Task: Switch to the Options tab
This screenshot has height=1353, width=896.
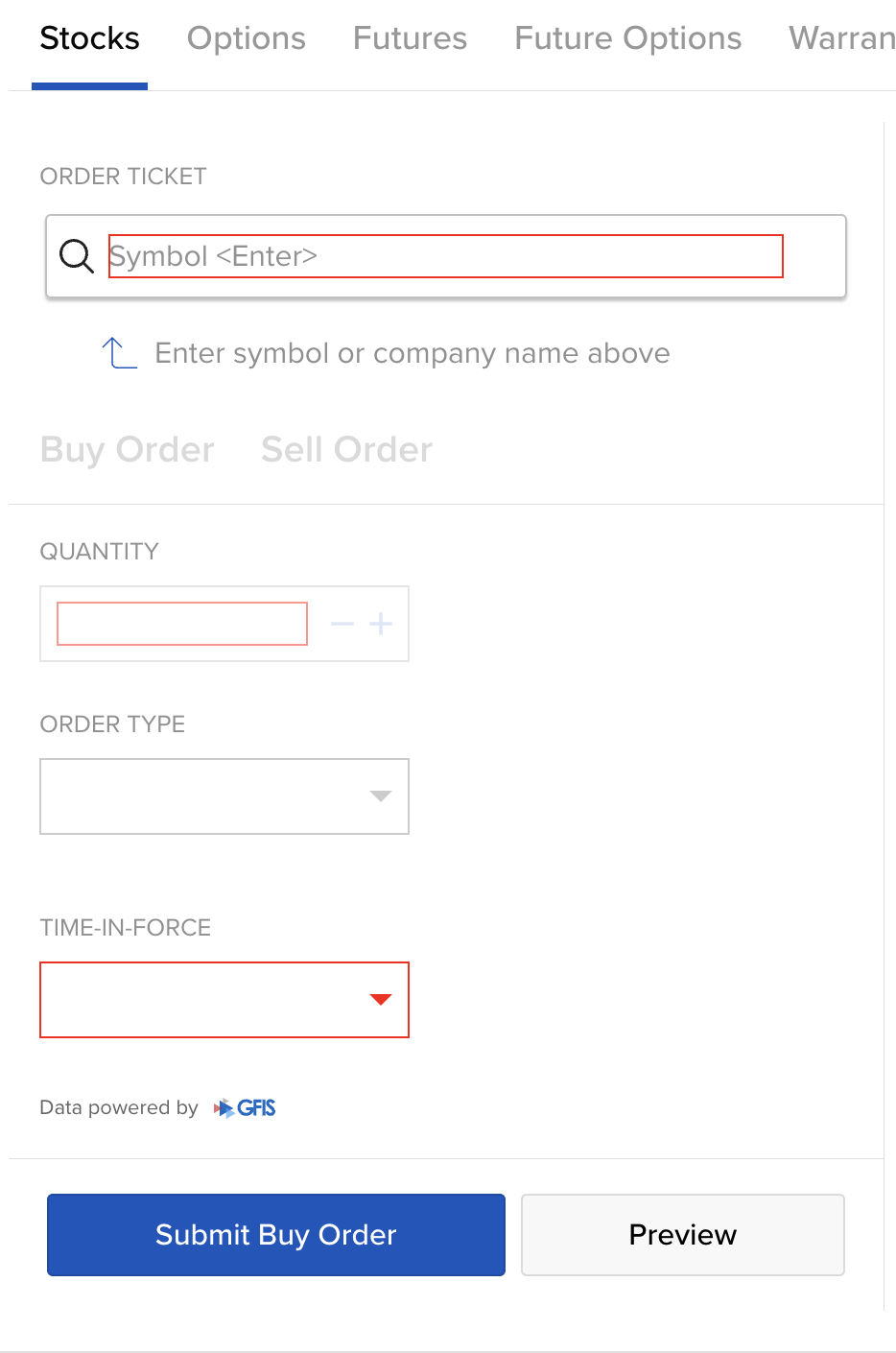Action: (247, 39)
